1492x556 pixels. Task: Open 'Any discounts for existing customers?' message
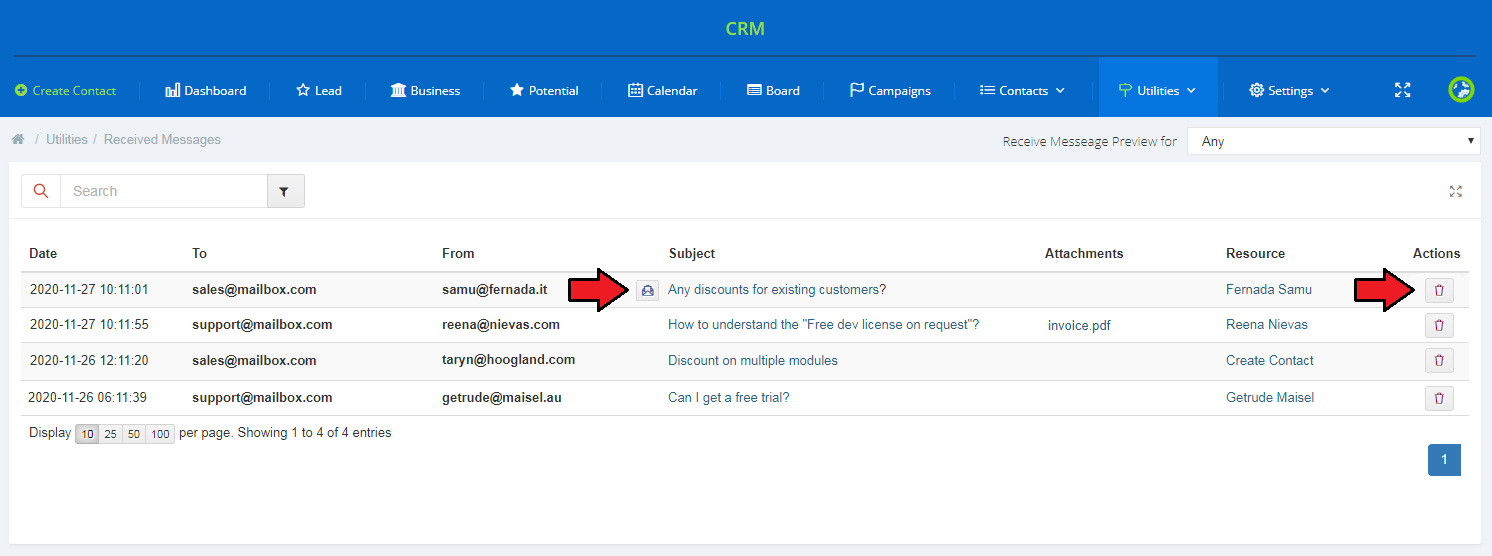point(777,290)
